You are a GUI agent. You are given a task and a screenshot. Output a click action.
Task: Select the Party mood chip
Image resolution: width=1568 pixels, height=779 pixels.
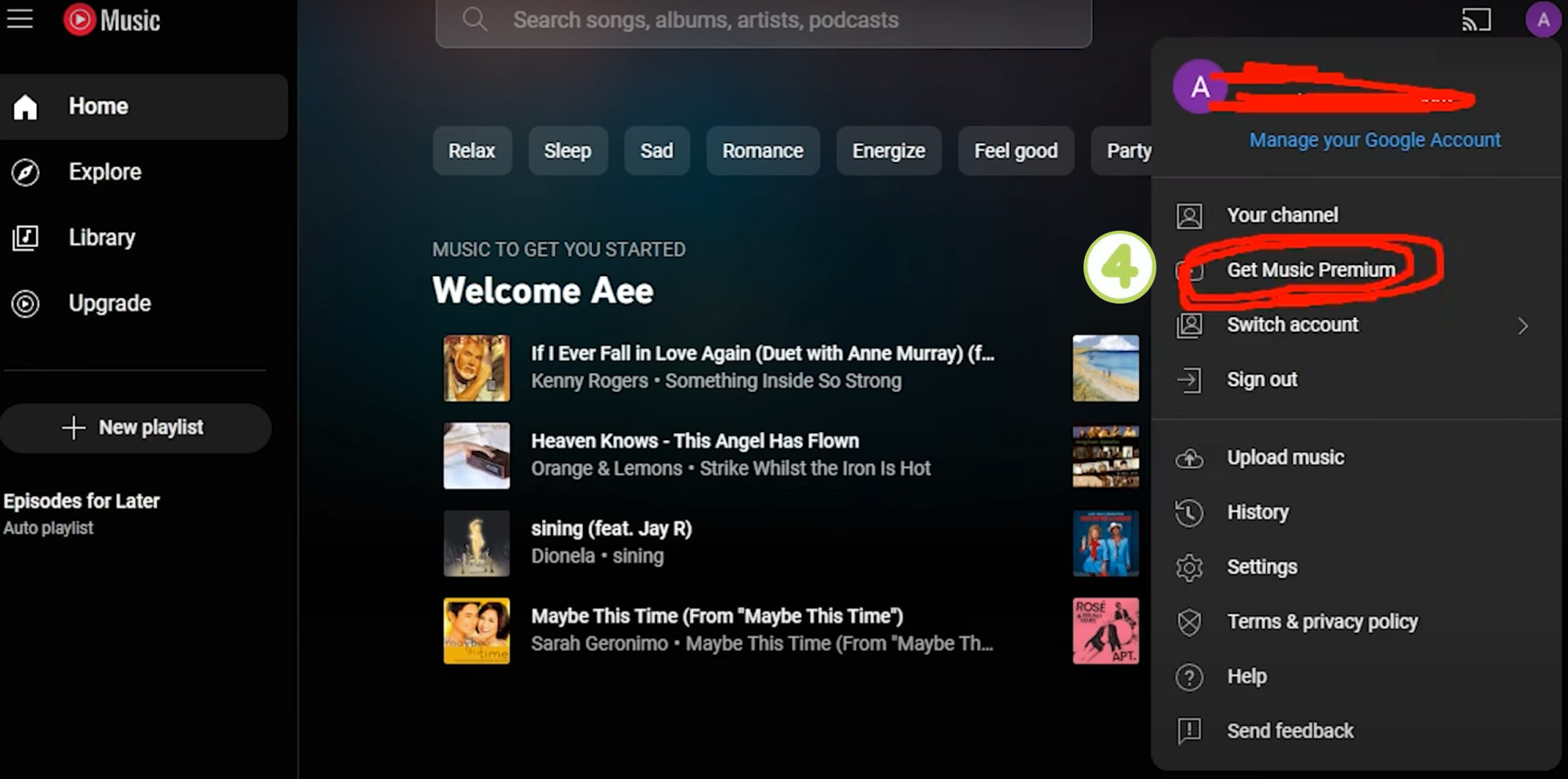[x=1123, y=151]
